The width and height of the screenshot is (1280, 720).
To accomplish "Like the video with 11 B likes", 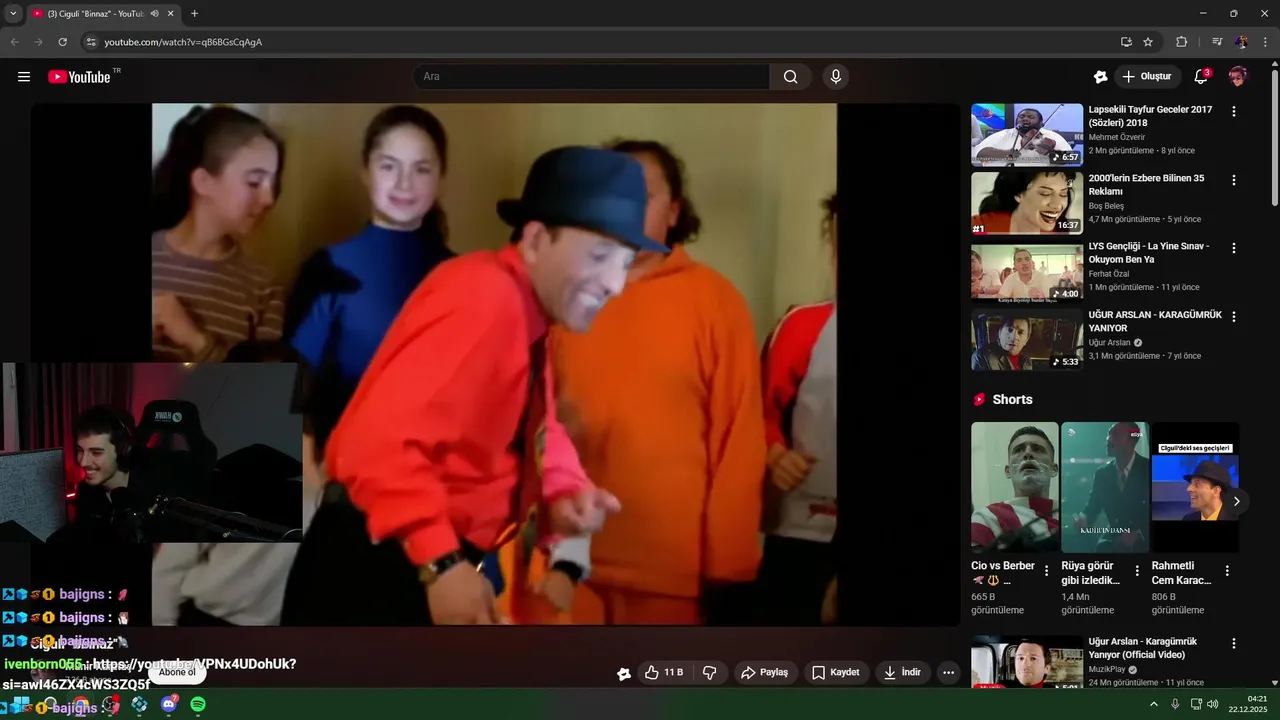I will [x=664, y=673].
